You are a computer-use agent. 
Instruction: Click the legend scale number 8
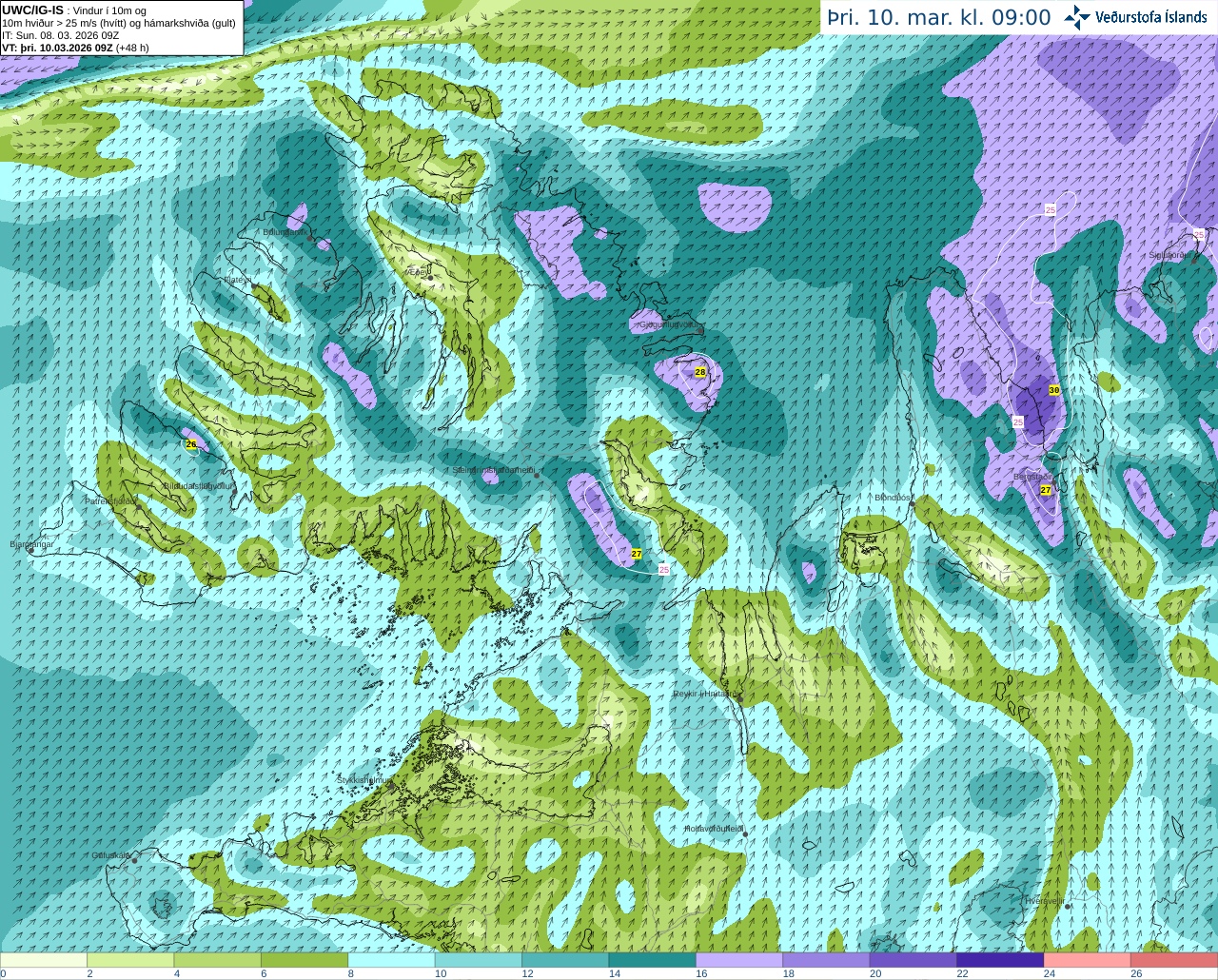click(351, 973)
